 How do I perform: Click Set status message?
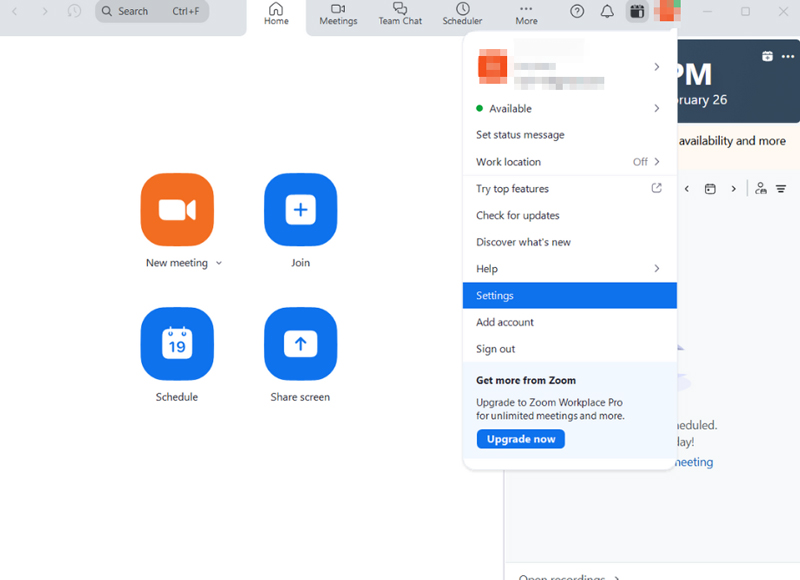coord(520,135)
